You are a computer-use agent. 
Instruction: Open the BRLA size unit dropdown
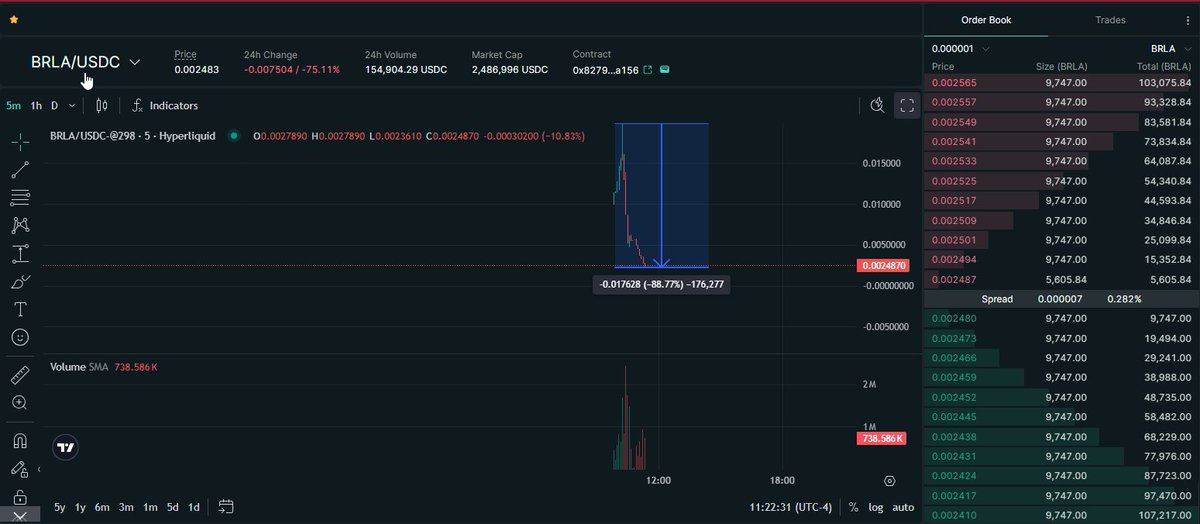click(1169, 48)
